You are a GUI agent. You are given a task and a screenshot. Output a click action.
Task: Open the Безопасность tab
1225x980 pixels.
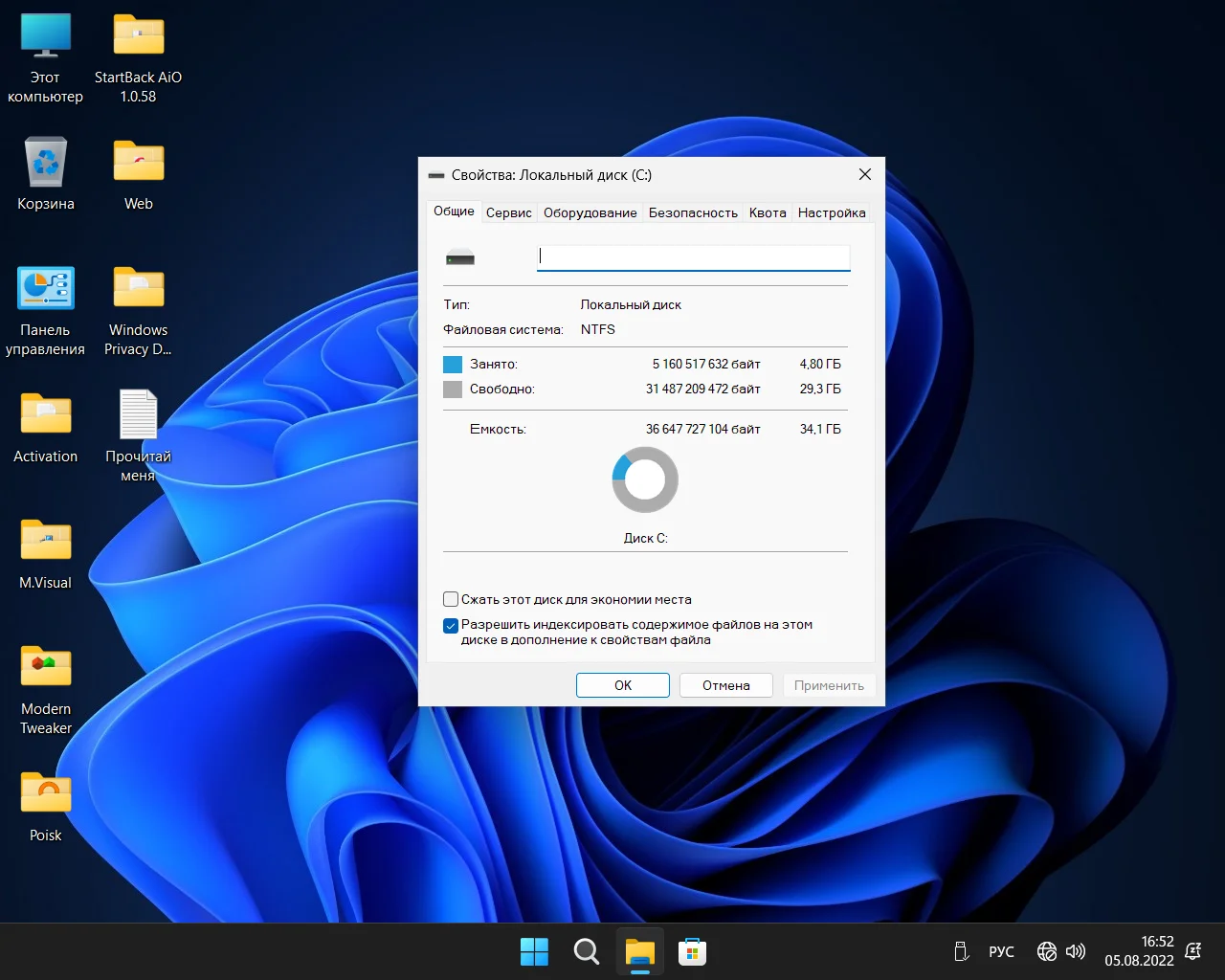[x=693, y=213]
